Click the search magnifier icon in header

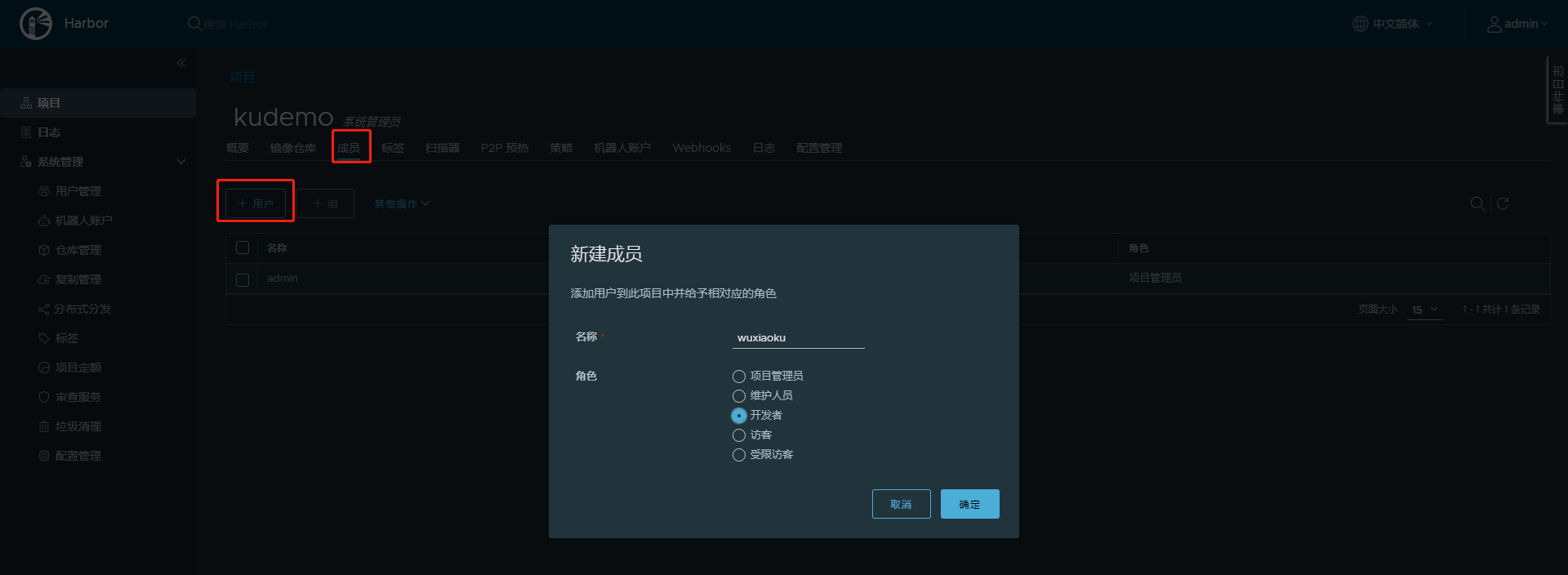click(194, 24)
